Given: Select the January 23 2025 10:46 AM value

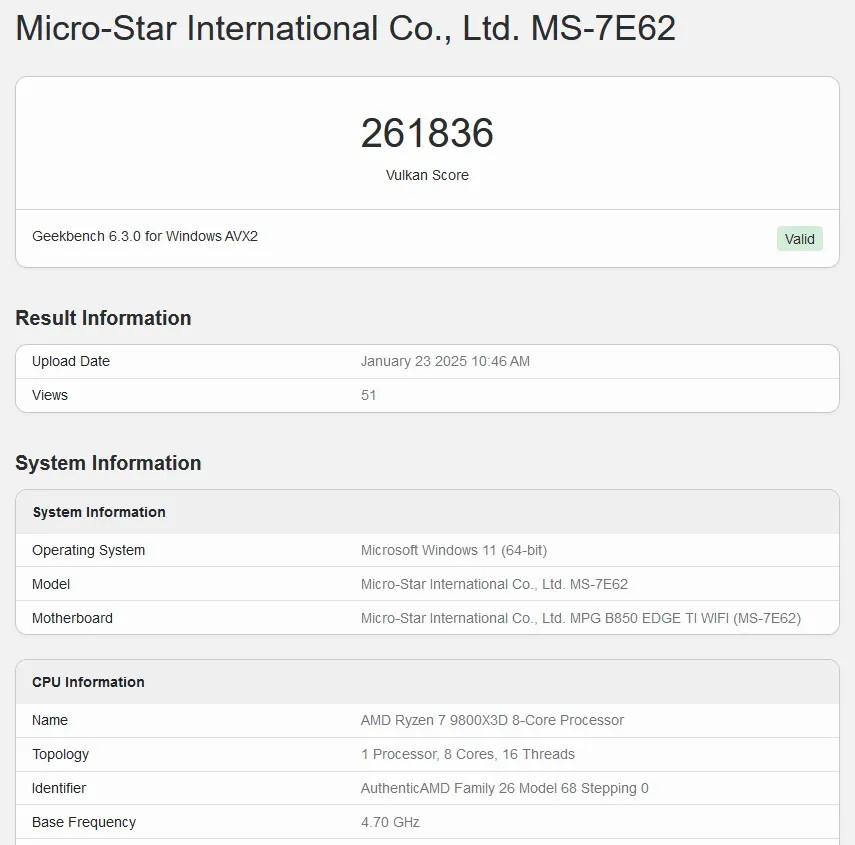Looking at the screenshot, I should pyautogui.click(x=445, y=361).
